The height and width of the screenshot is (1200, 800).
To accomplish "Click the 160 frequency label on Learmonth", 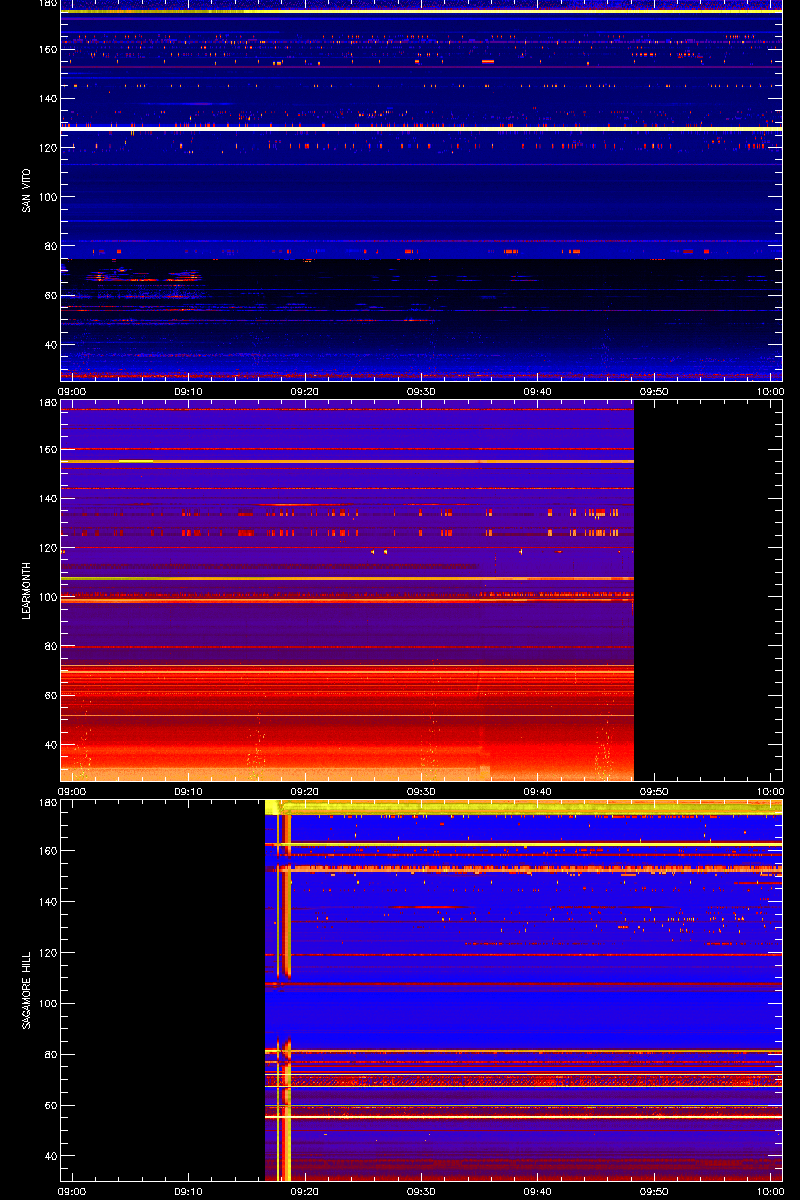I will [x=46, y=449].
